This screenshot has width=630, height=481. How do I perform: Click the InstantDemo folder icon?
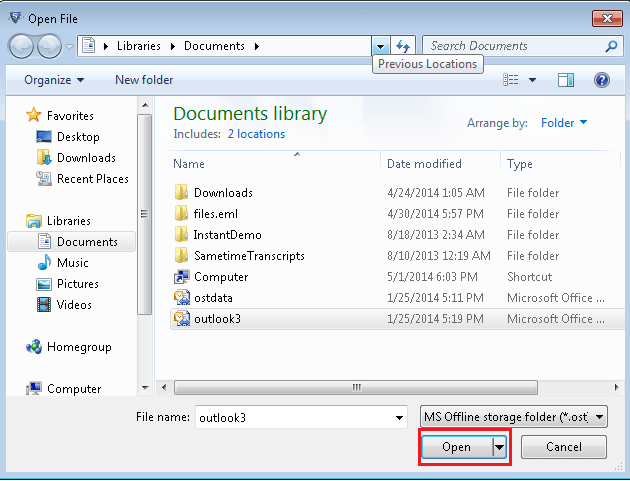[182, 235]
